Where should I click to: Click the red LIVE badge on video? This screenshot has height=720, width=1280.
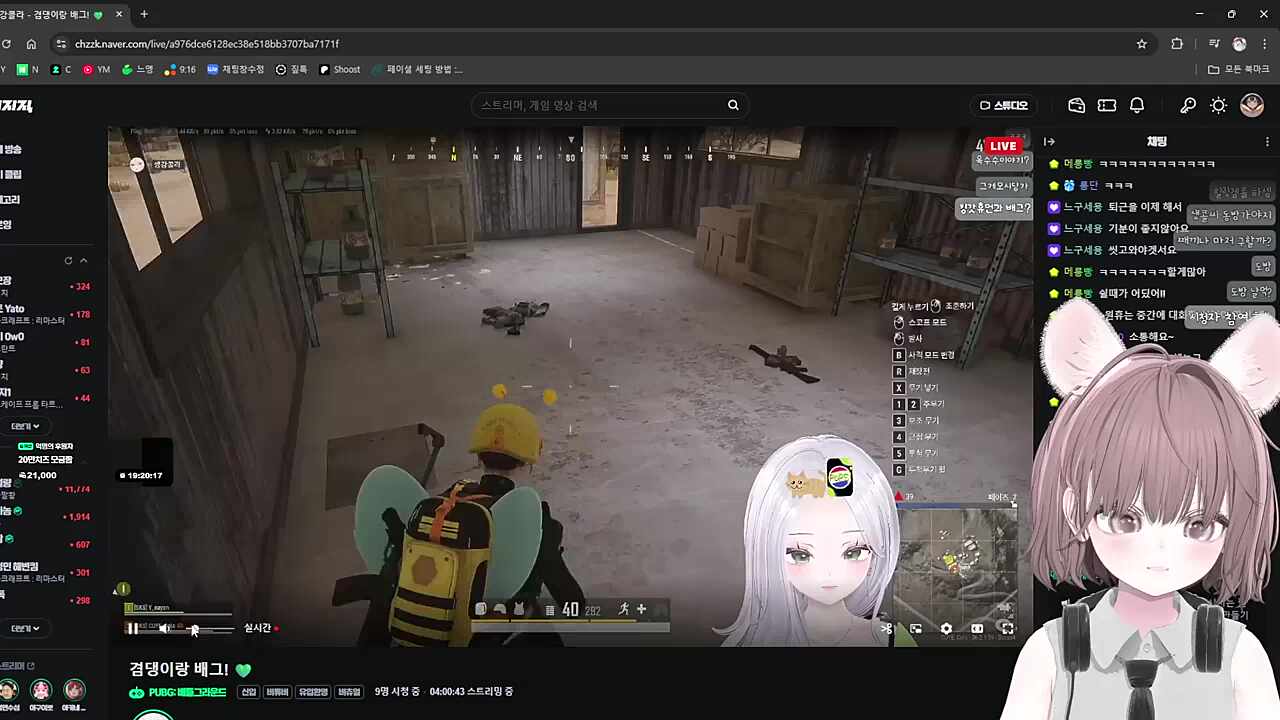tap(1003, 146)
